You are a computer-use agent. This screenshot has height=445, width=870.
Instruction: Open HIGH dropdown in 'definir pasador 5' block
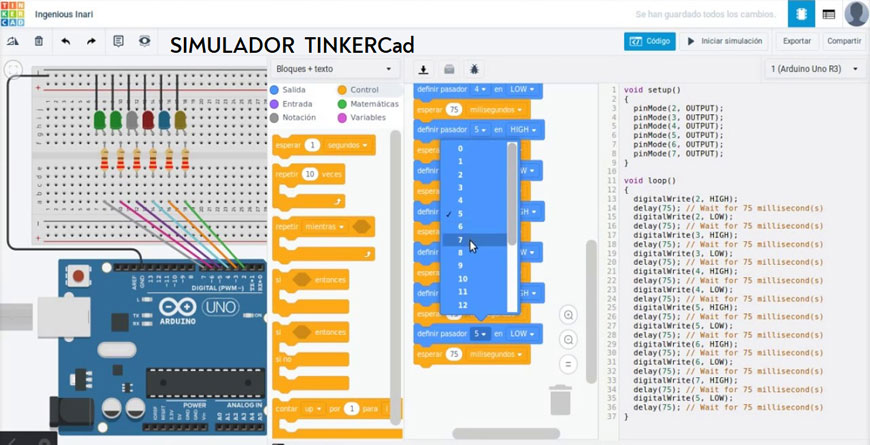[523, 130]
